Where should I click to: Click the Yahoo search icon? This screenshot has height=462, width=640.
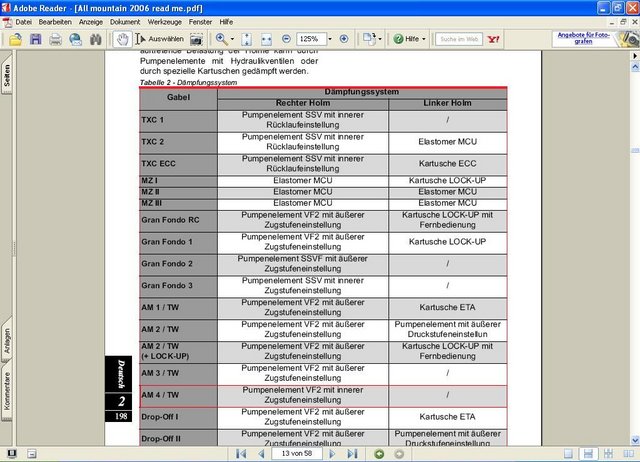click(493, 39)
